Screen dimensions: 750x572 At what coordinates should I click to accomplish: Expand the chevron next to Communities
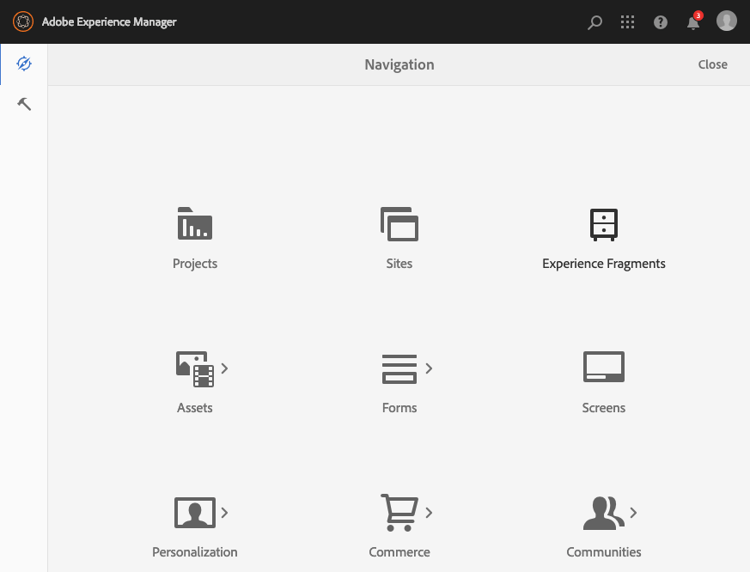pos(633,513)
